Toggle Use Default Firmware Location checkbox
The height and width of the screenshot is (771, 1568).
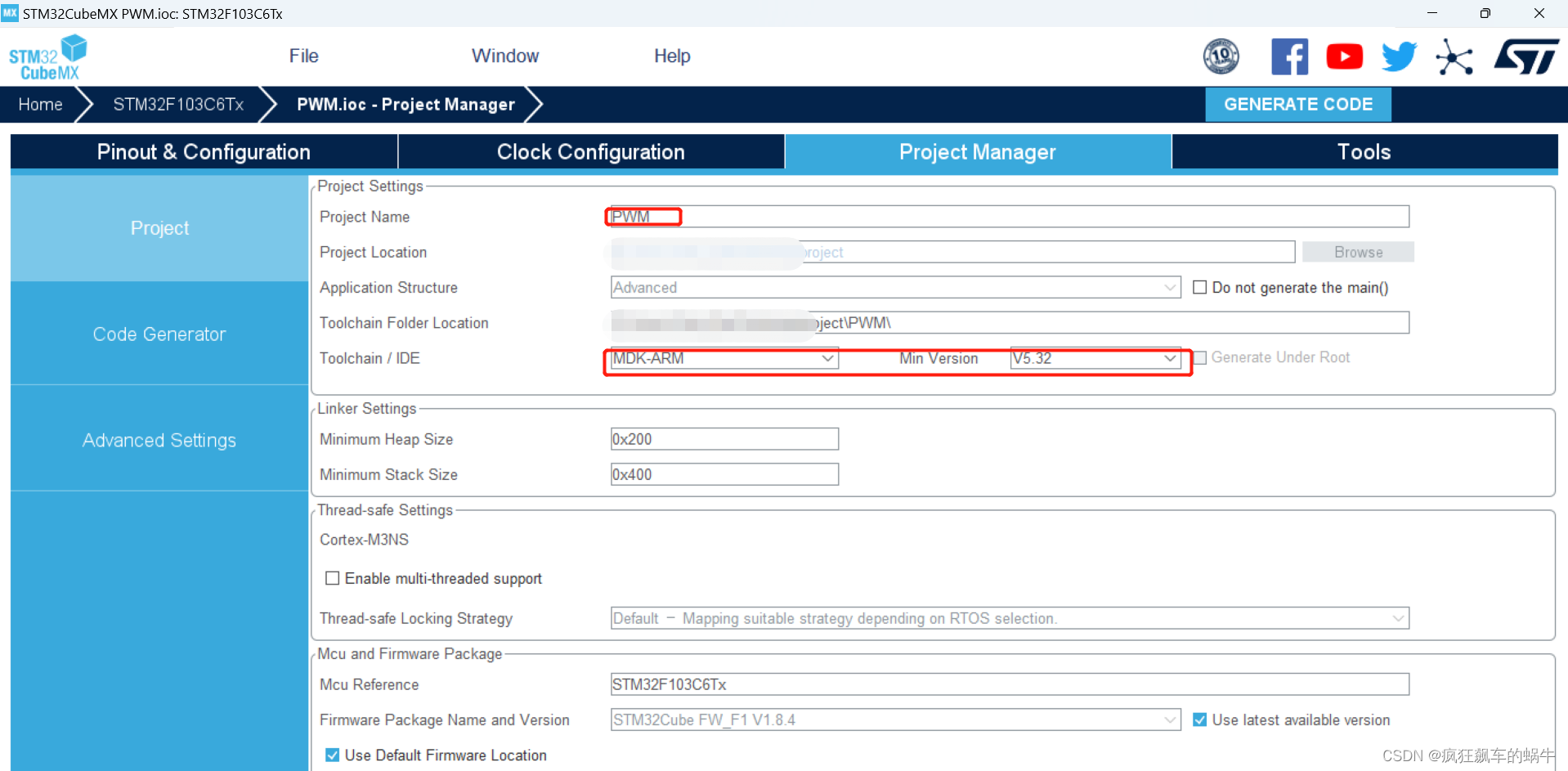[333, 755]
